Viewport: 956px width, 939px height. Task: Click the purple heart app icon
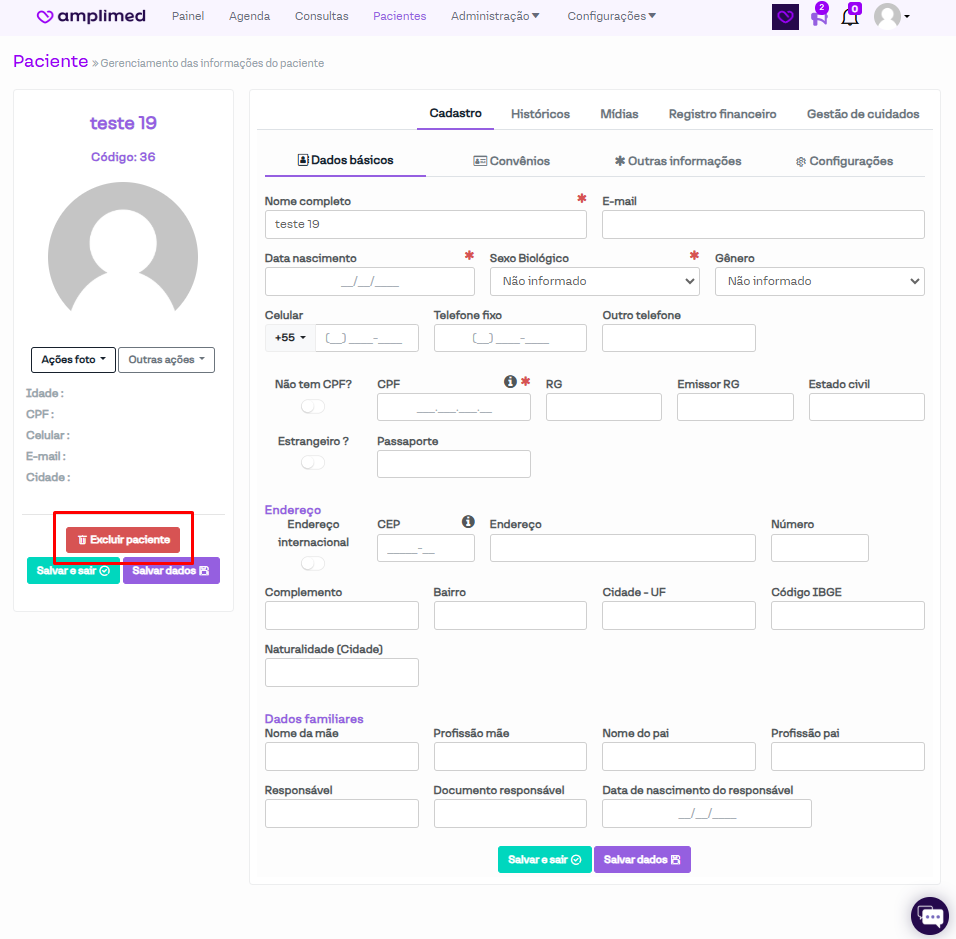(786, 17)
